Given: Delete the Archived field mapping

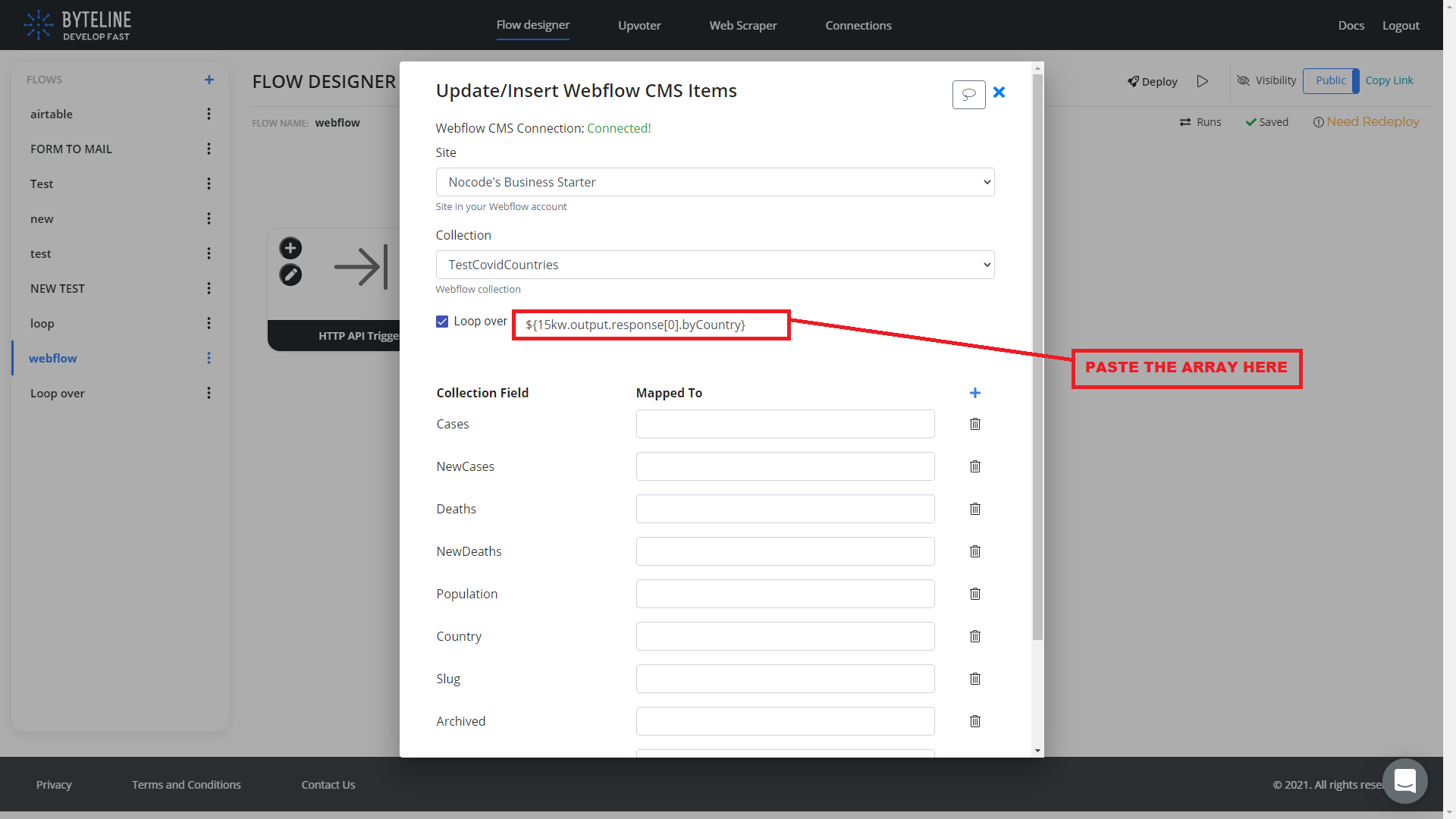Looking at the screenshot, I should click(x=975, y=721).
